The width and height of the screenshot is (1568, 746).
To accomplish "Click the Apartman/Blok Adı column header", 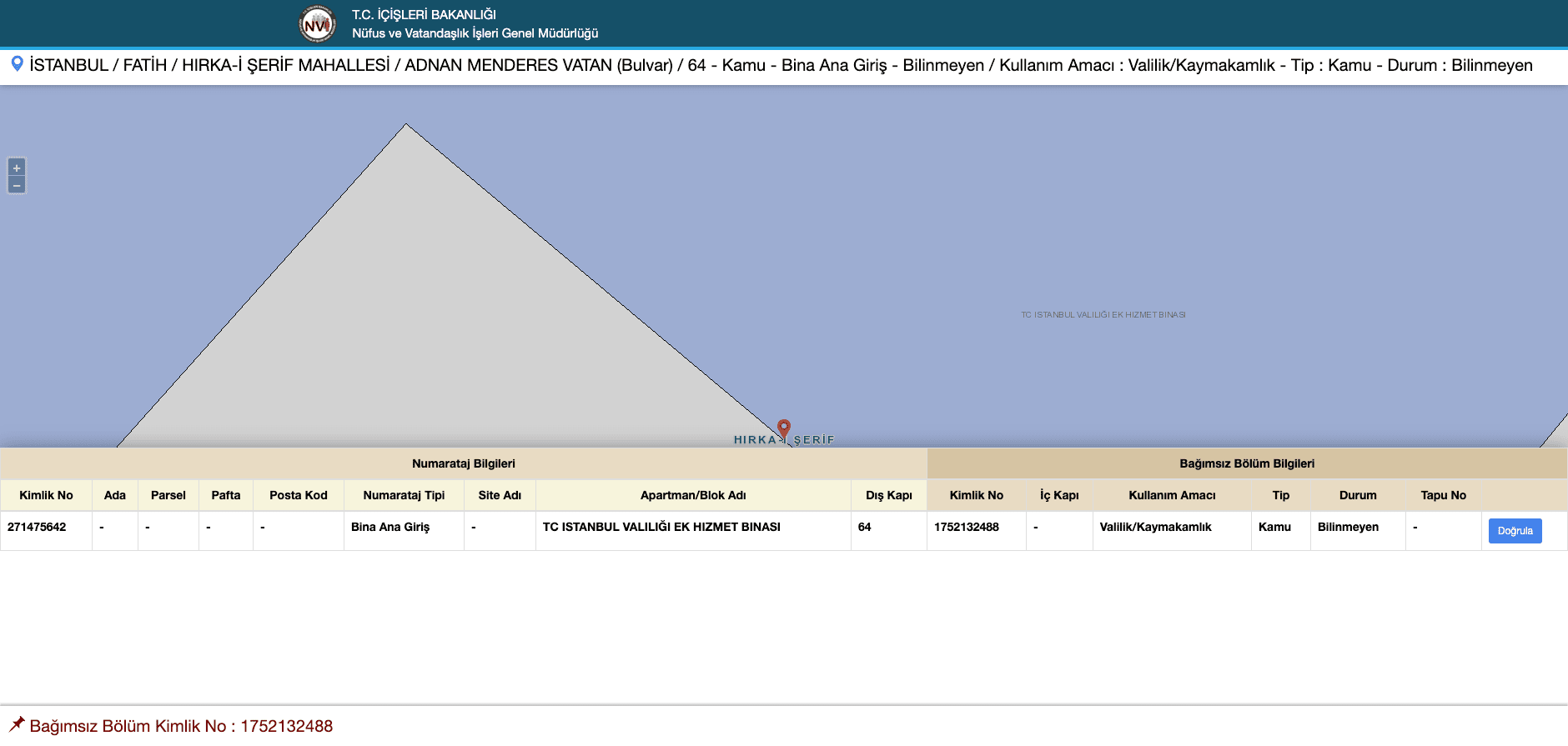I will click(x=692, y=495).
